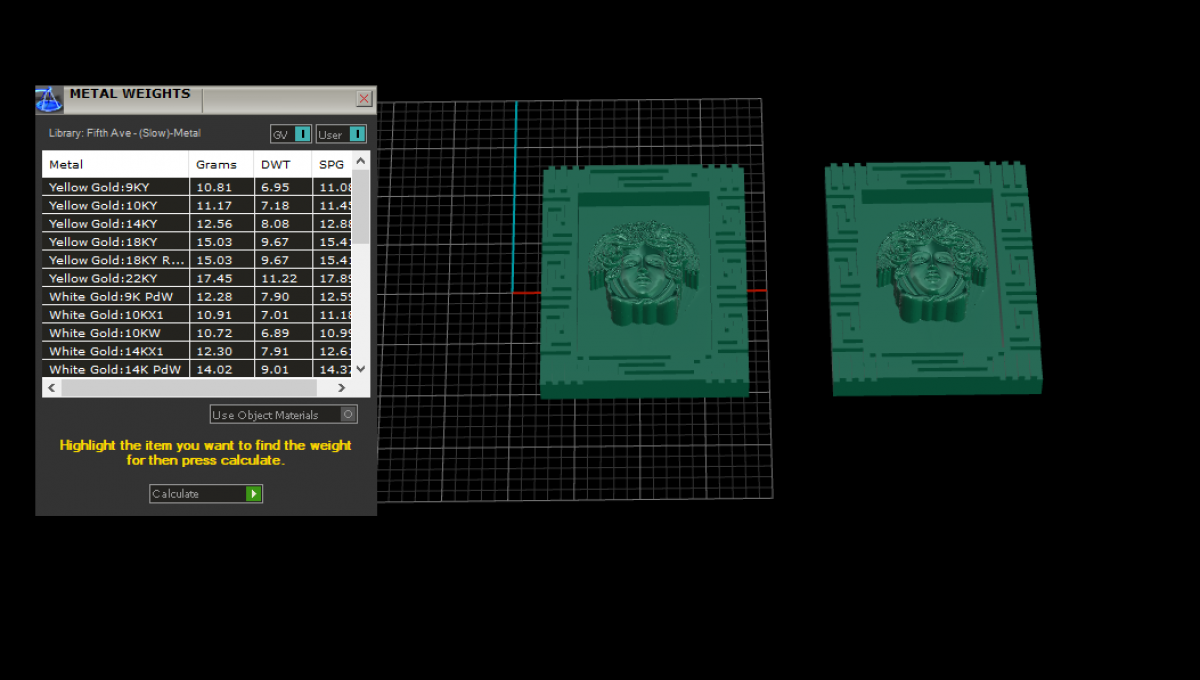Viewport: 1200px width, 680px height.
Task: Select the right Medusa pendant model
Action: (931, 277)
